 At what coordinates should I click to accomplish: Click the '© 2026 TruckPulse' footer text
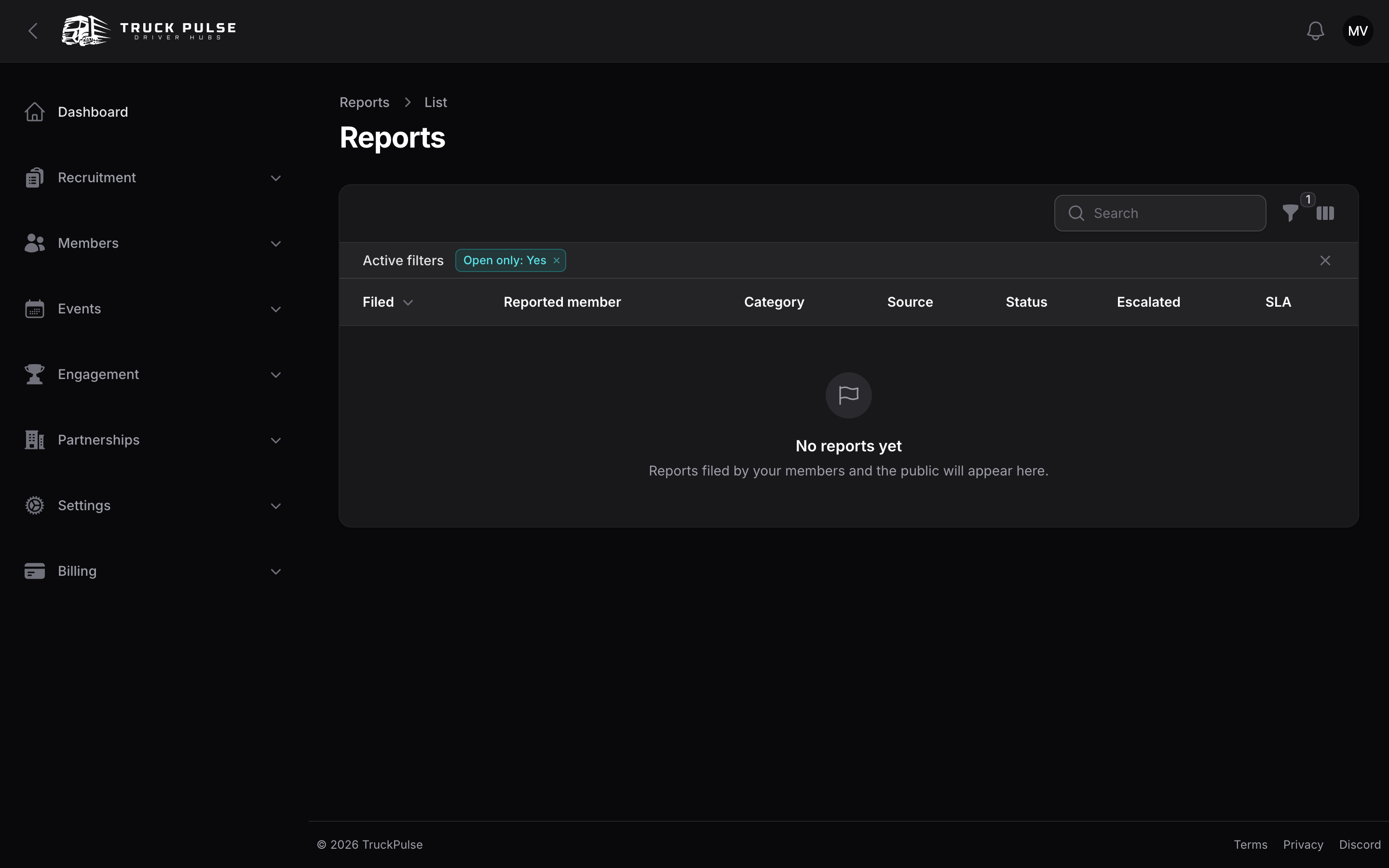pyautogui.click(x=369, y=844)
